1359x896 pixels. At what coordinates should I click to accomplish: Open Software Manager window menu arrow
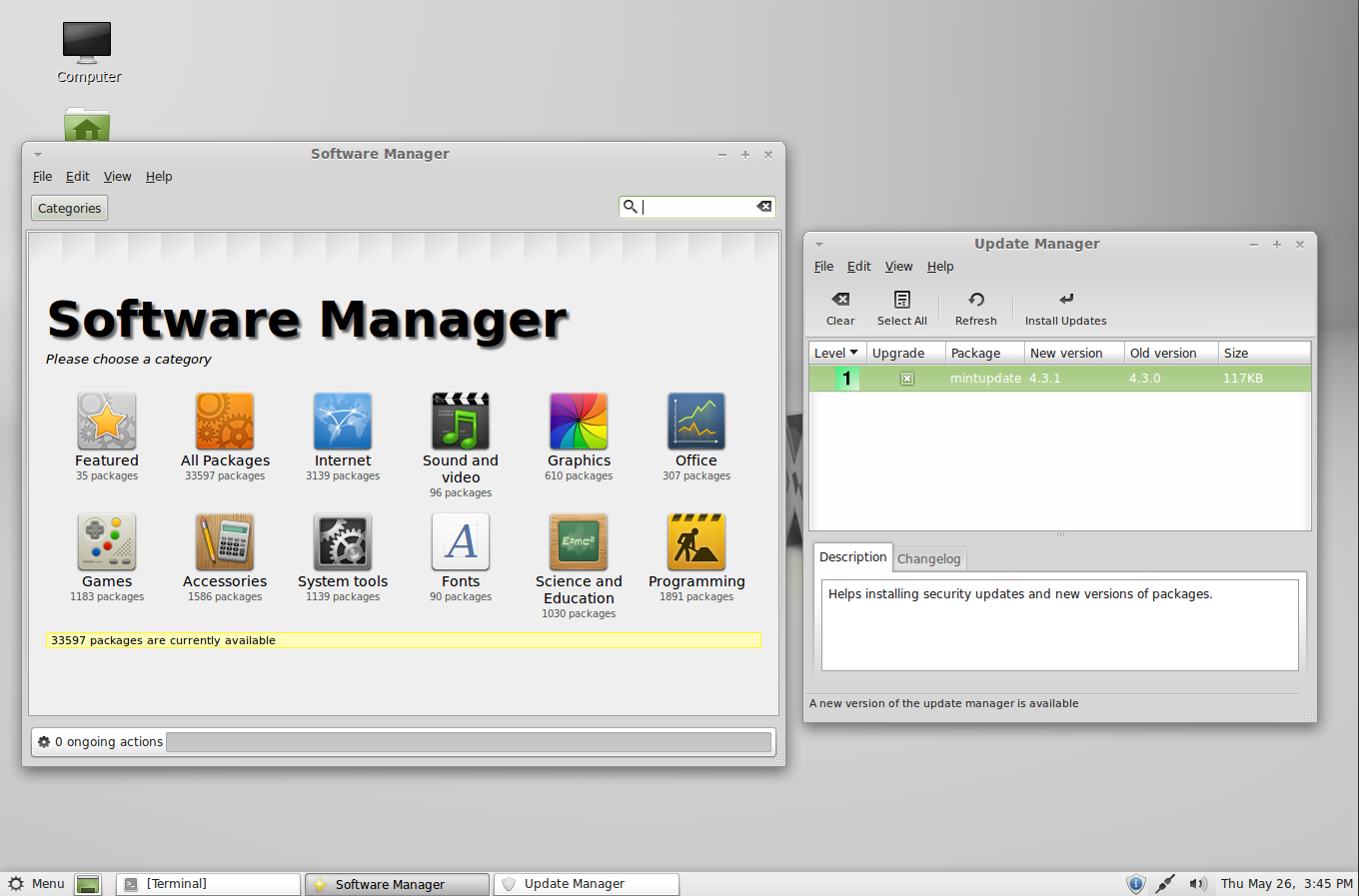click(x=37, y=155)
